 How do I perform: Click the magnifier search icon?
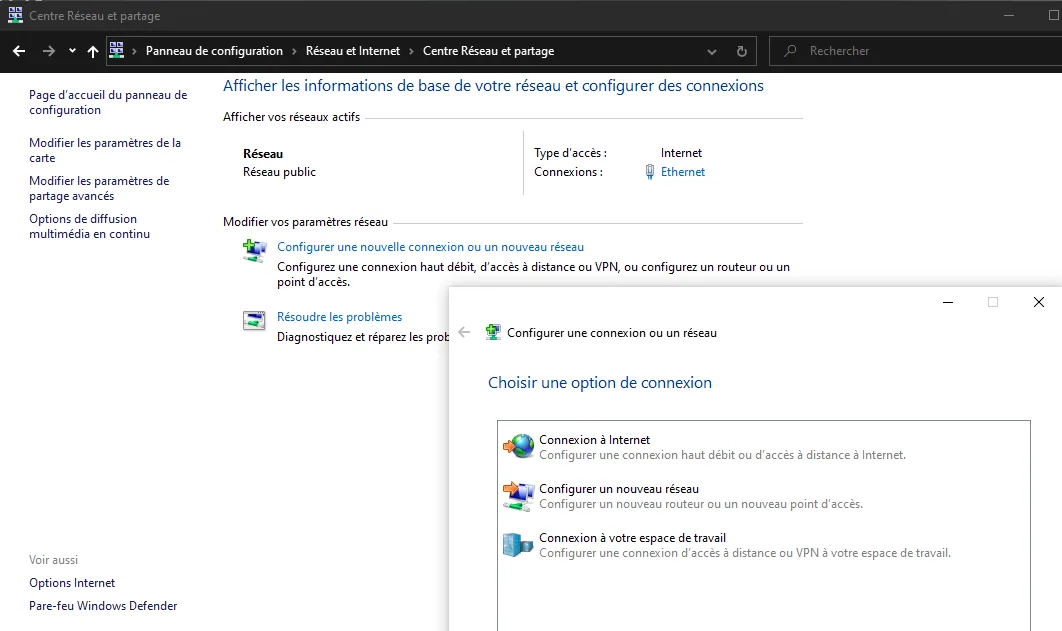point(790,51)
